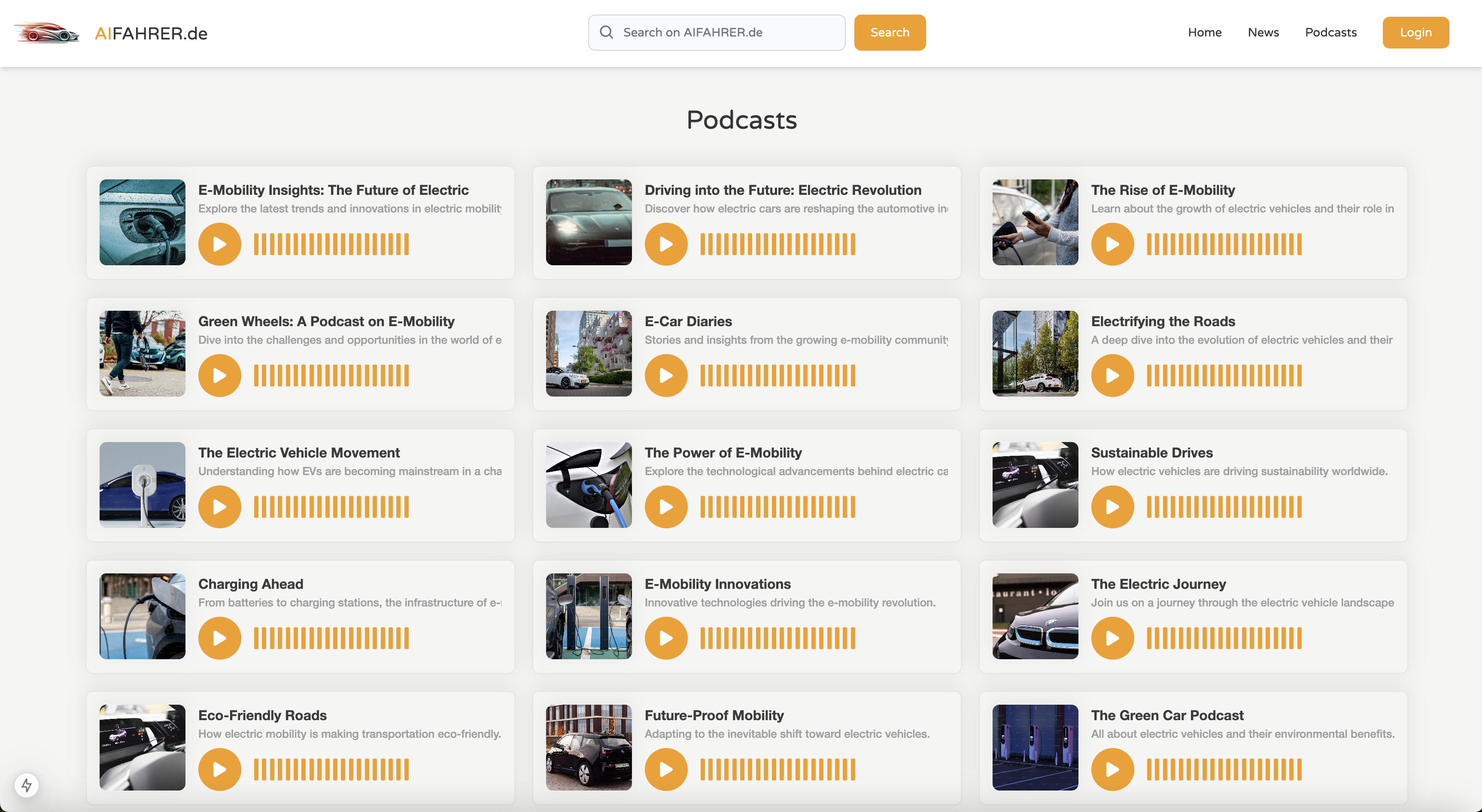Open Green Wheels podcast title link
This screenshot has height=812, width=1482.
tap(326, 321)
